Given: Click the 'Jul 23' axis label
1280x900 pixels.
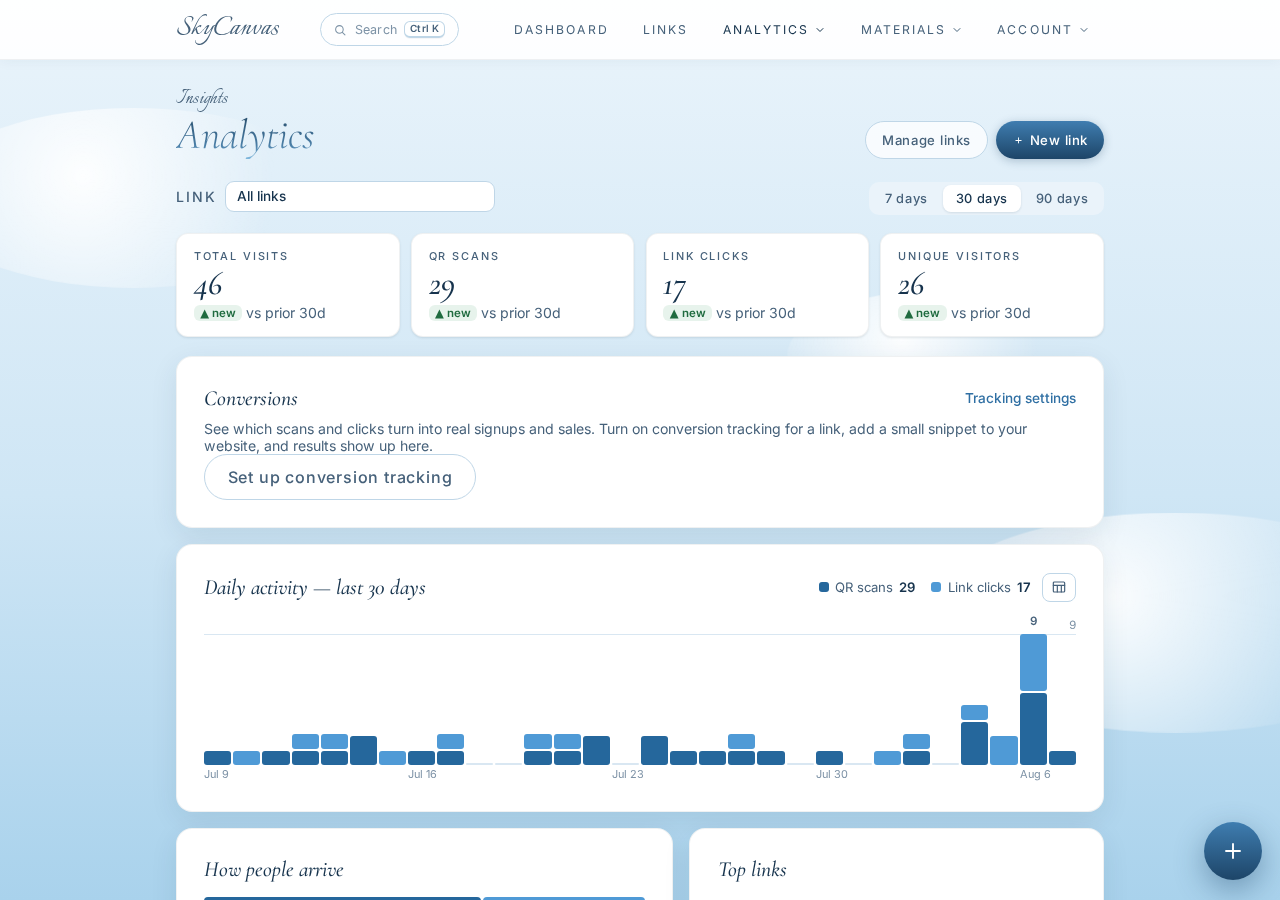Looking at the screenshot, I should pos(628,774).
